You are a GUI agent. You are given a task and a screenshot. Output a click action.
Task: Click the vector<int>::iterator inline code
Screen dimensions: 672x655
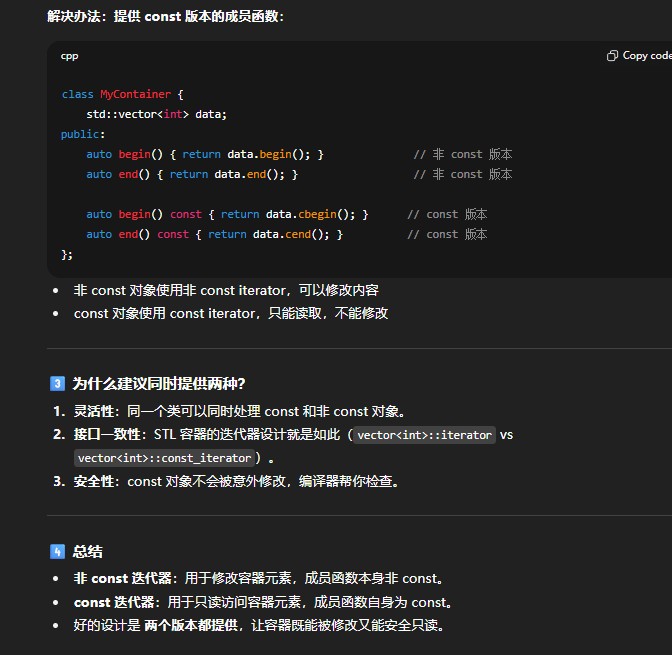(x=425, y=435)
